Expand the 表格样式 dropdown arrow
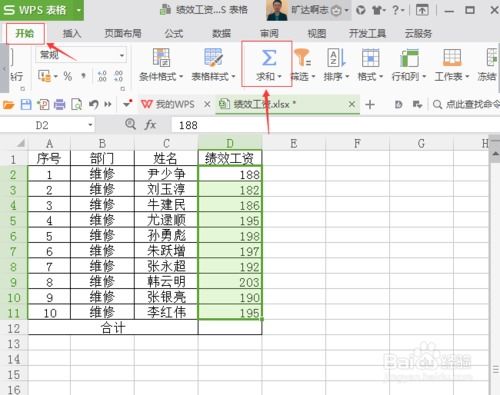Screen dimensions: 500x395 point(233,77)
